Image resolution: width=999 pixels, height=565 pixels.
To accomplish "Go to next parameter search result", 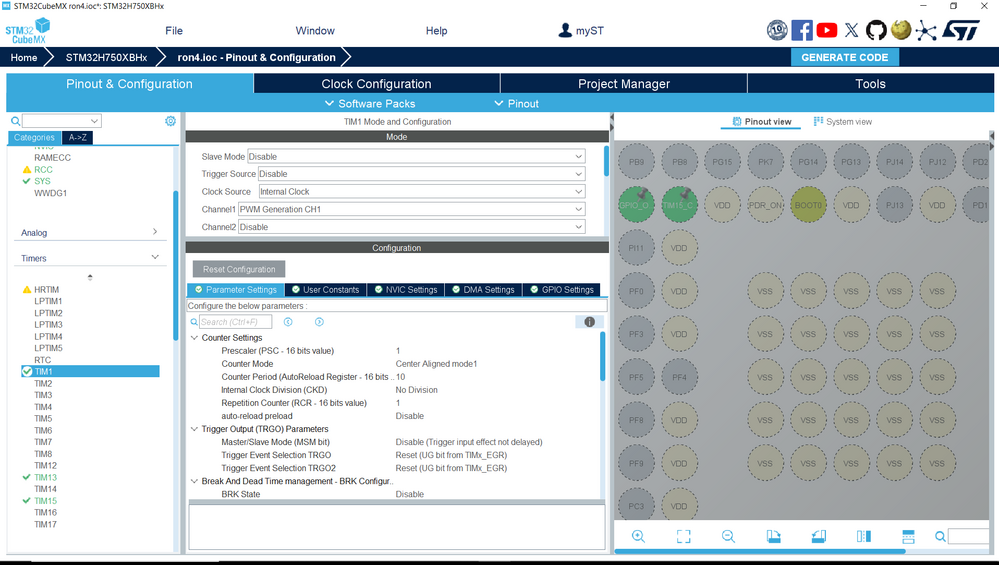I will point(319,322).
